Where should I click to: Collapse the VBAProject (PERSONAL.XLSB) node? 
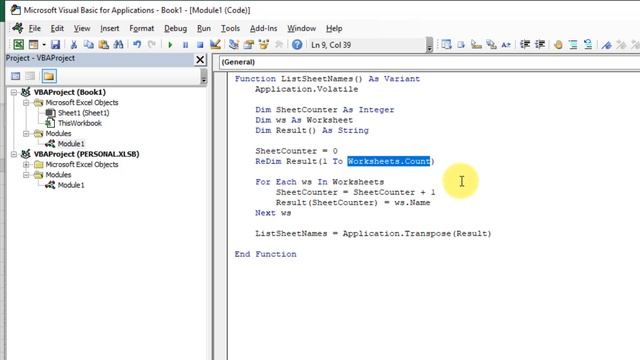click(14, 154)
